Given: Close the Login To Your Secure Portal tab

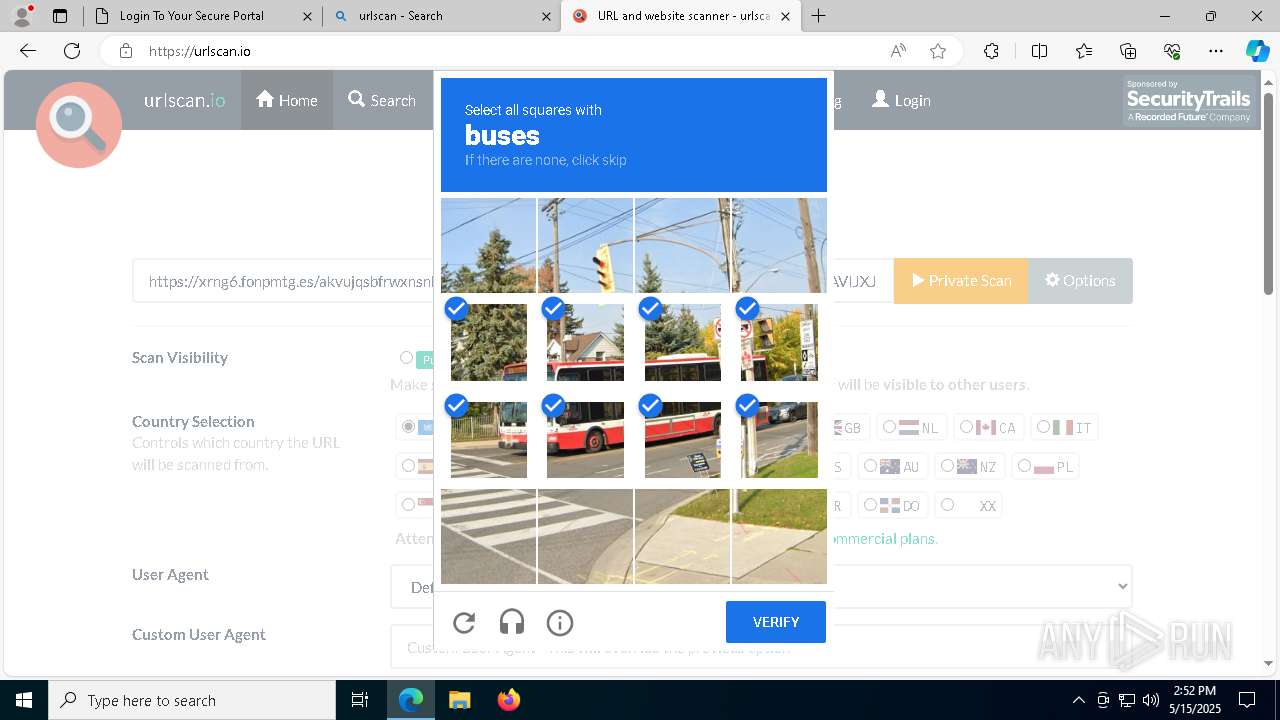Looking at the screenshot, I should click(x=307, y=16).
